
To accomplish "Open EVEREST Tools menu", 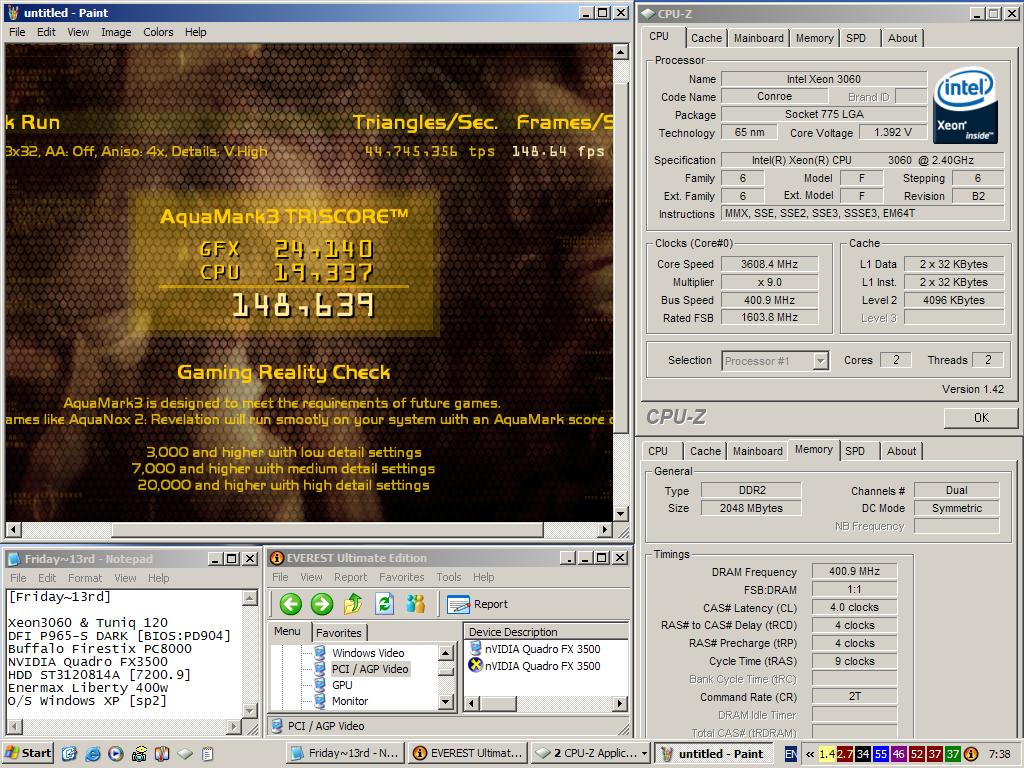I will [449, 577].
